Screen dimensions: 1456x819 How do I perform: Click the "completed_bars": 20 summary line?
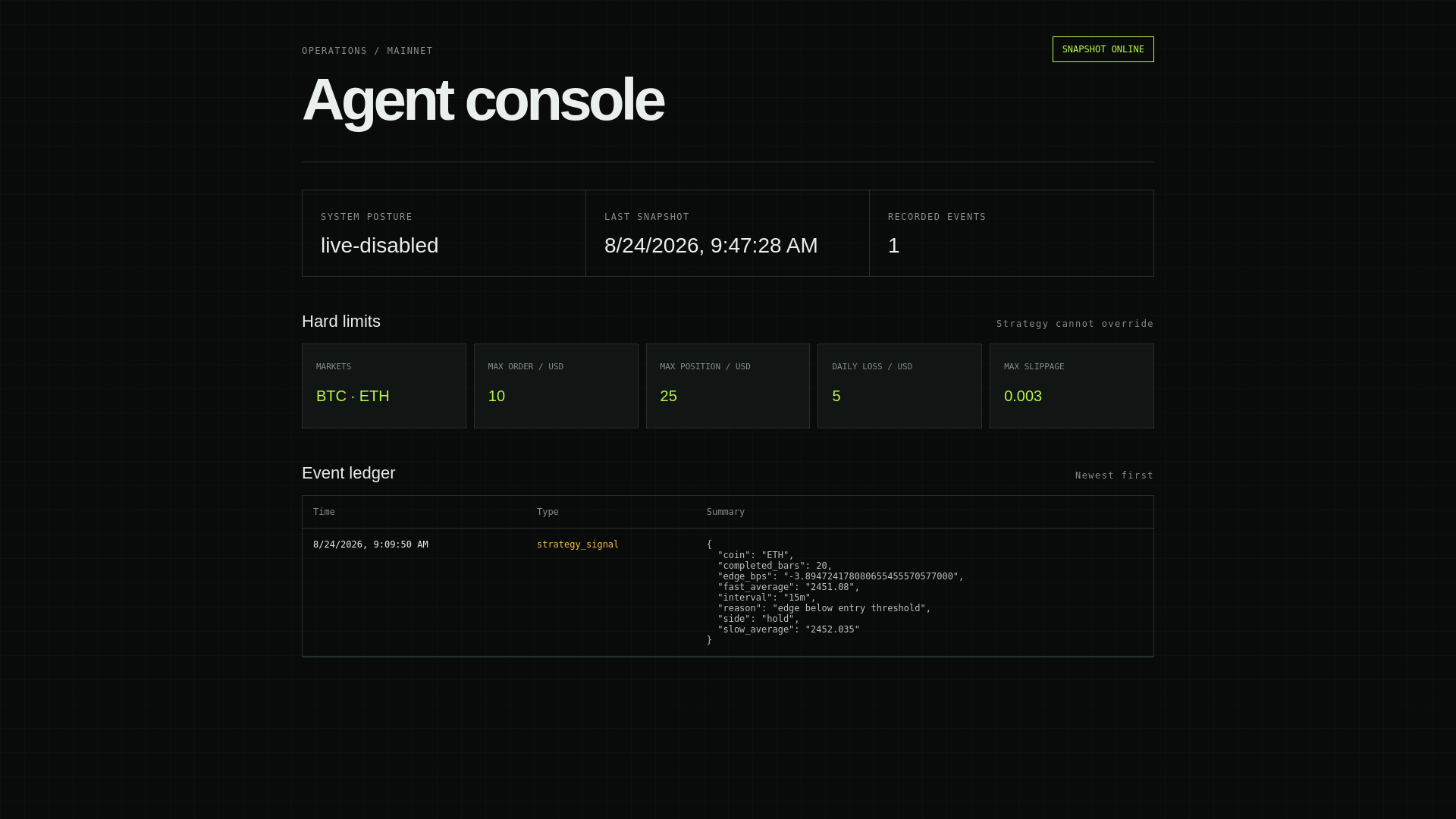click(775, 566)
